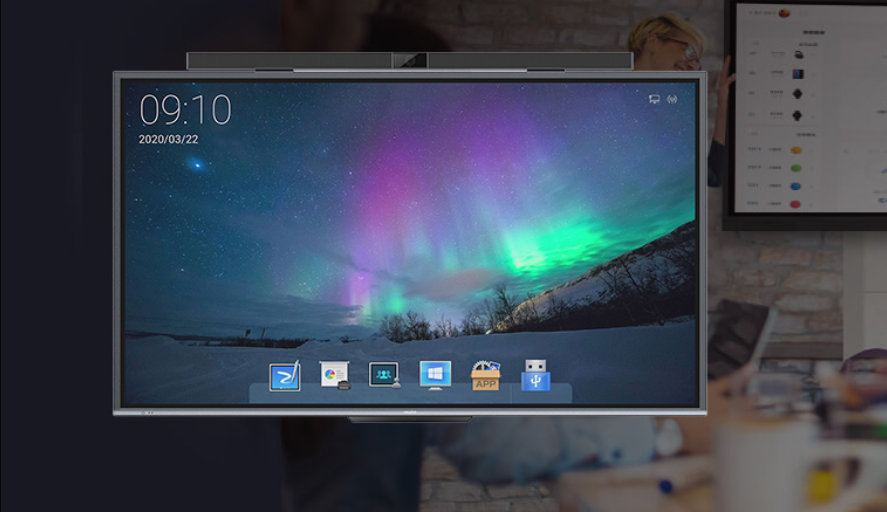Select the 2020/03/22 date text
The image size is (887, 512).
168,139
